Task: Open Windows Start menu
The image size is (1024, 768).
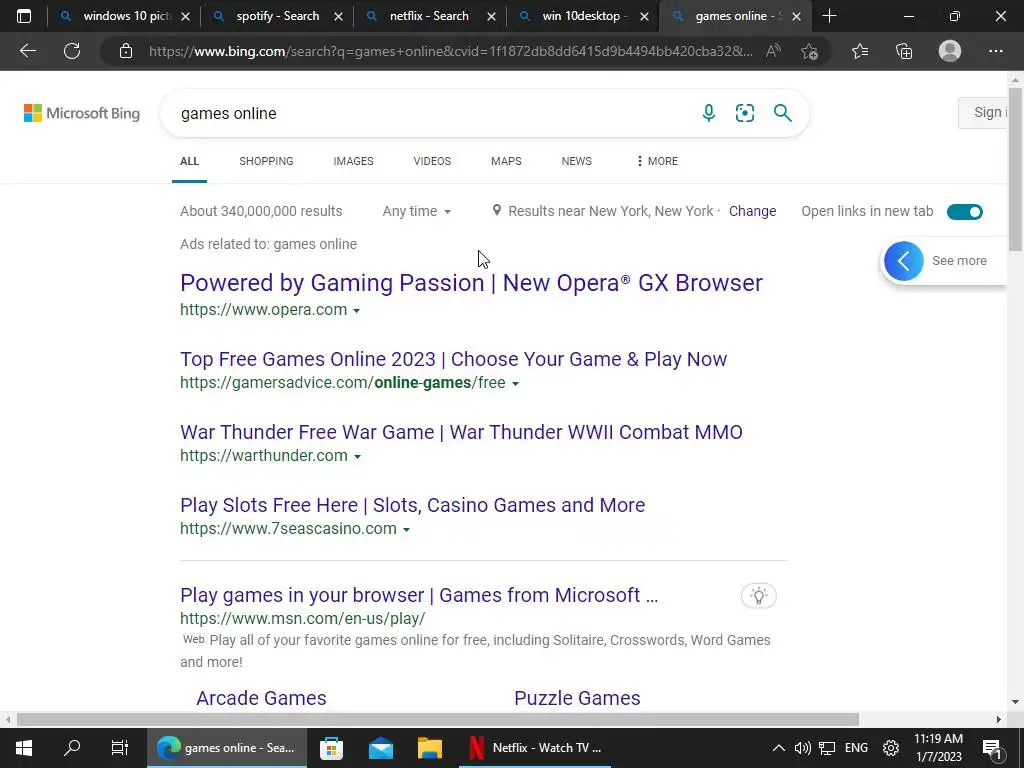Action: [x=24, y=748]
